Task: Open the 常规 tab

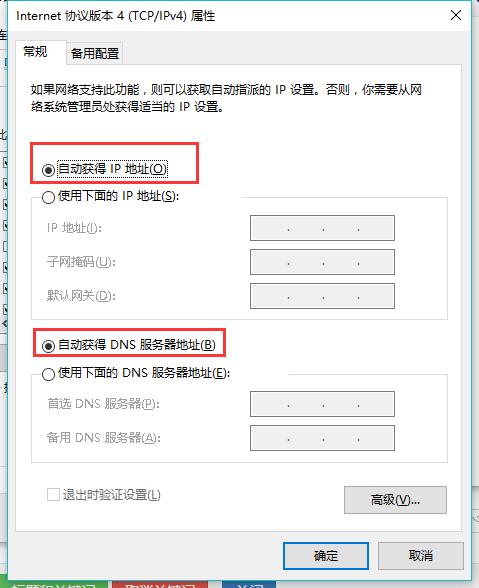Action: pos(35,51)
